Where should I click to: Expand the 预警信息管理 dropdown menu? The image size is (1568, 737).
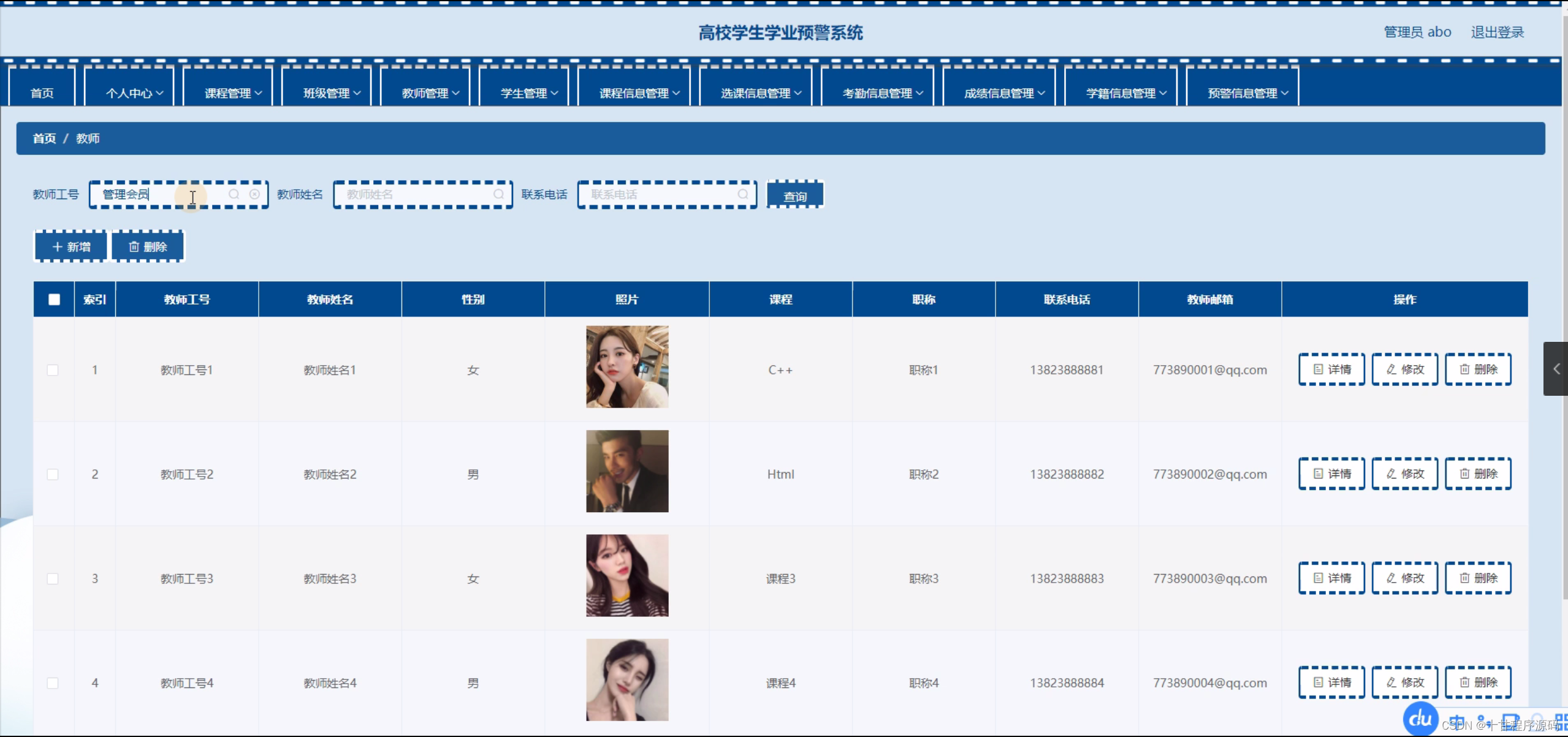1247,93
